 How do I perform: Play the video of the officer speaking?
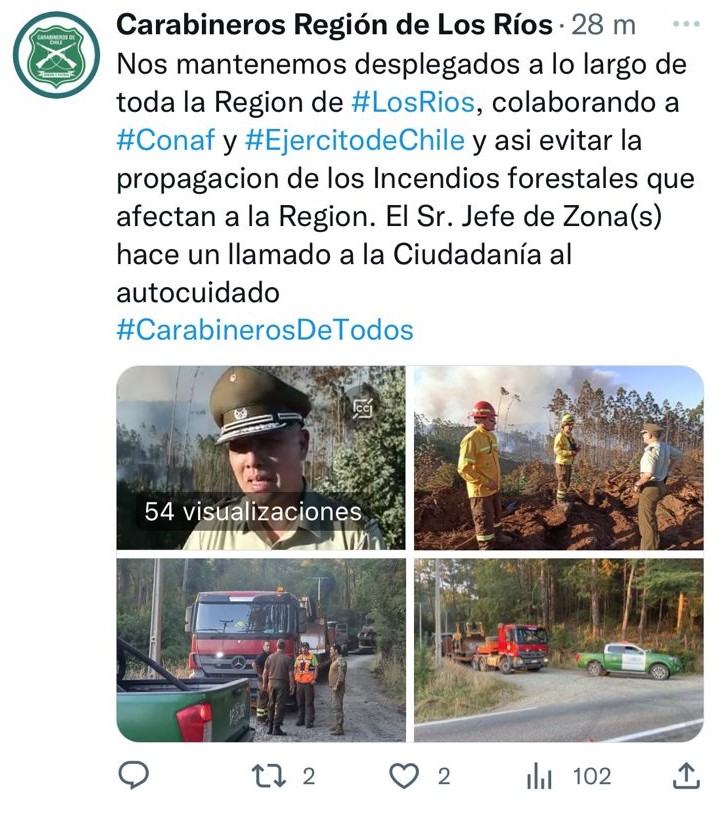261,457
